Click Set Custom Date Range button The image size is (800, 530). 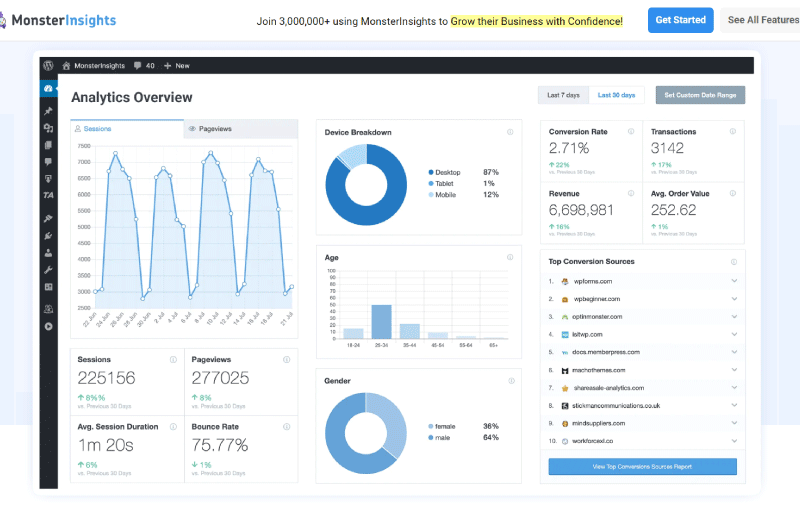click(700, 95)
